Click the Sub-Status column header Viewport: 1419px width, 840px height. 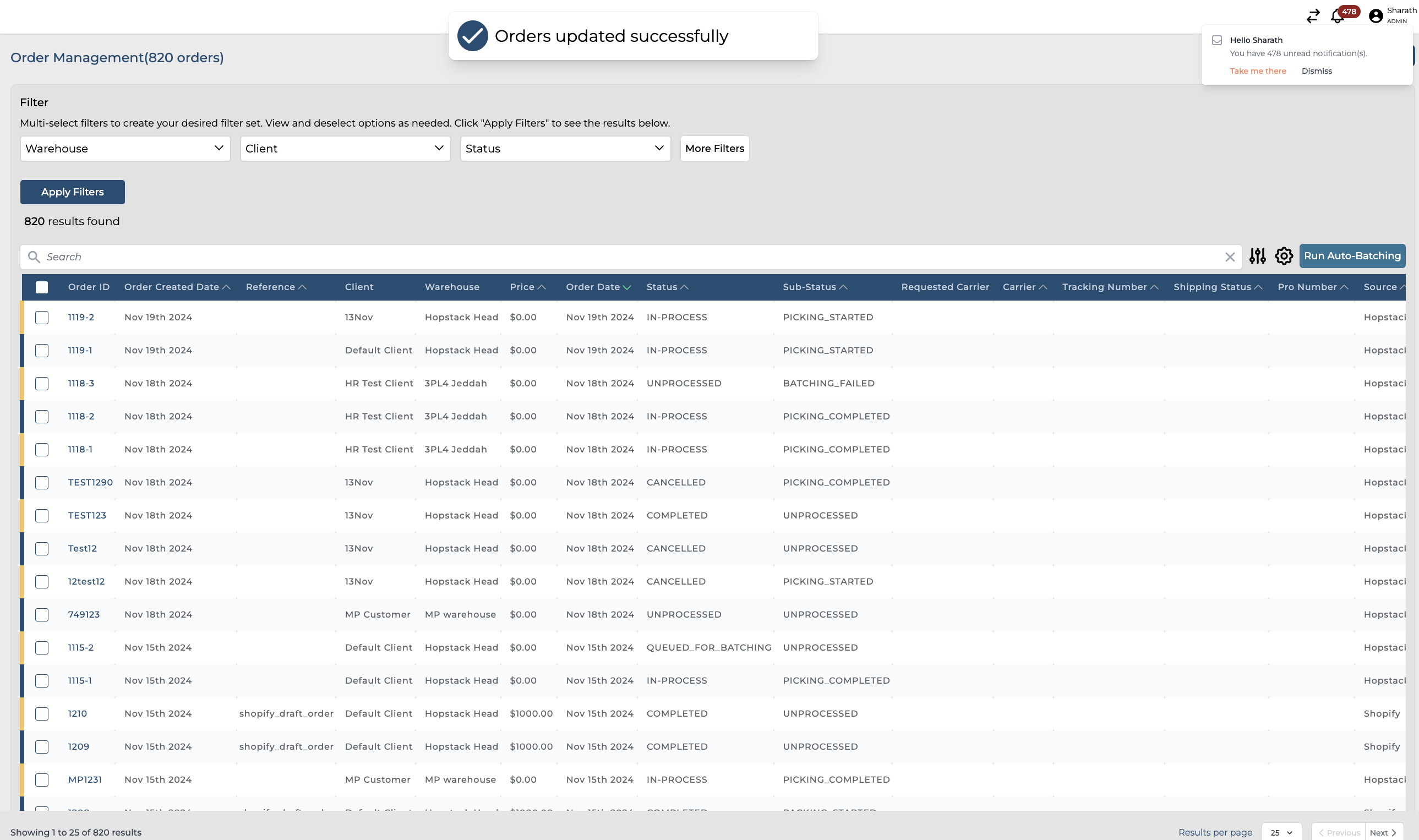click(x=809, y=287)
